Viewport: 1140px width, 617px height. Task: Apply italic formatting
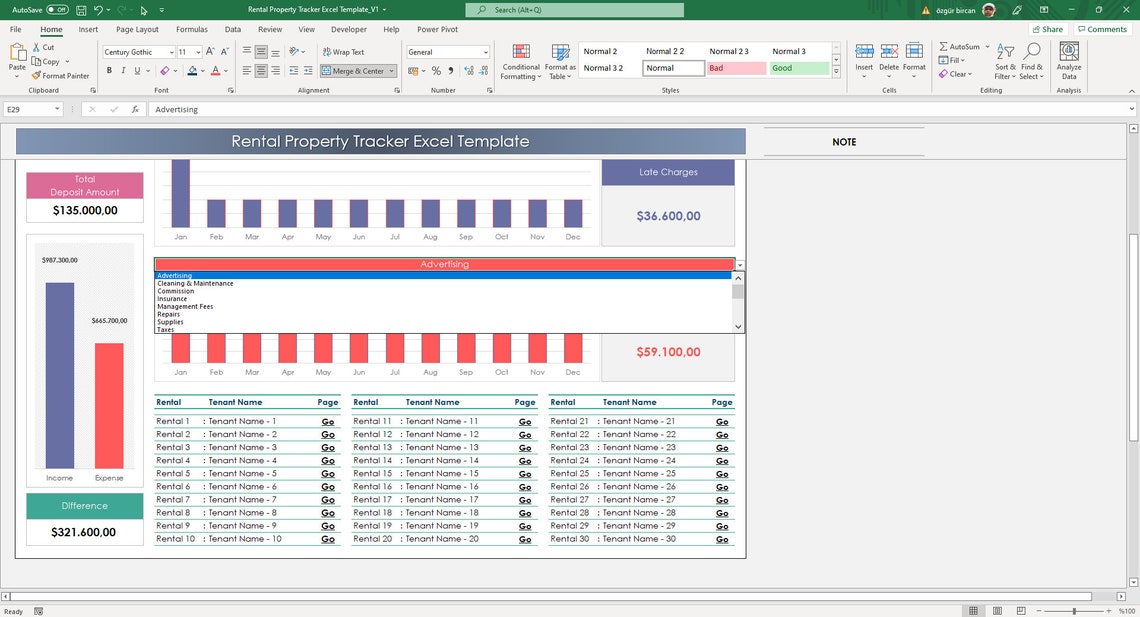click(122, 70)
